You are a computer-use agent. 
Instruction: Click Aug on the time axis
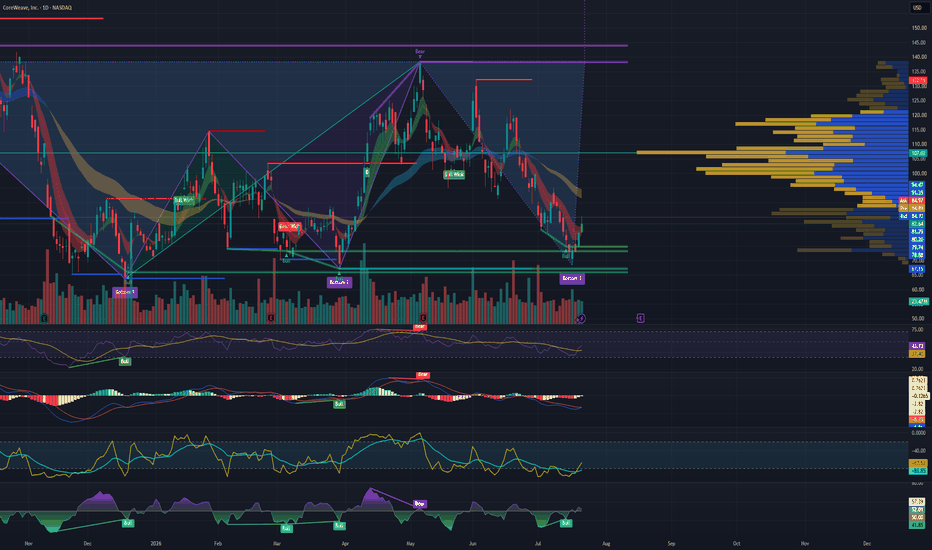tap(606, 543)
